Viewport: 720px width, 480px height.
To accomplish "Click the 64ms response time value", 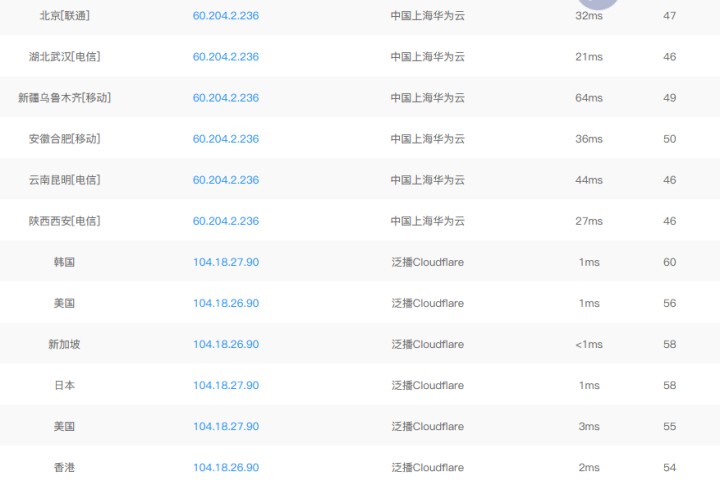I will (589, 98).
